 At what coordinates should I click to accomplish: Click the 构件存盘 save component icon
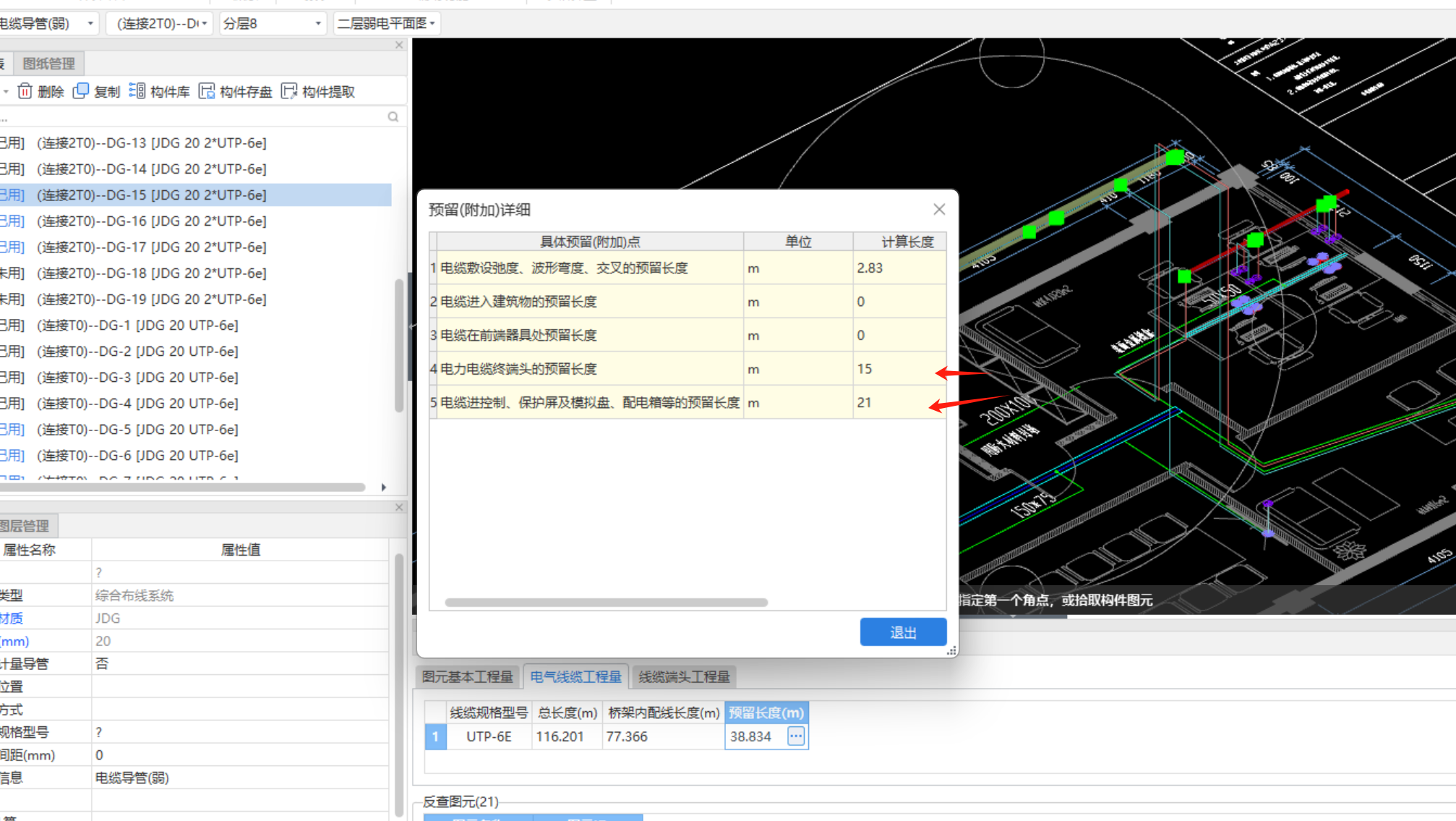click(207, 91)
